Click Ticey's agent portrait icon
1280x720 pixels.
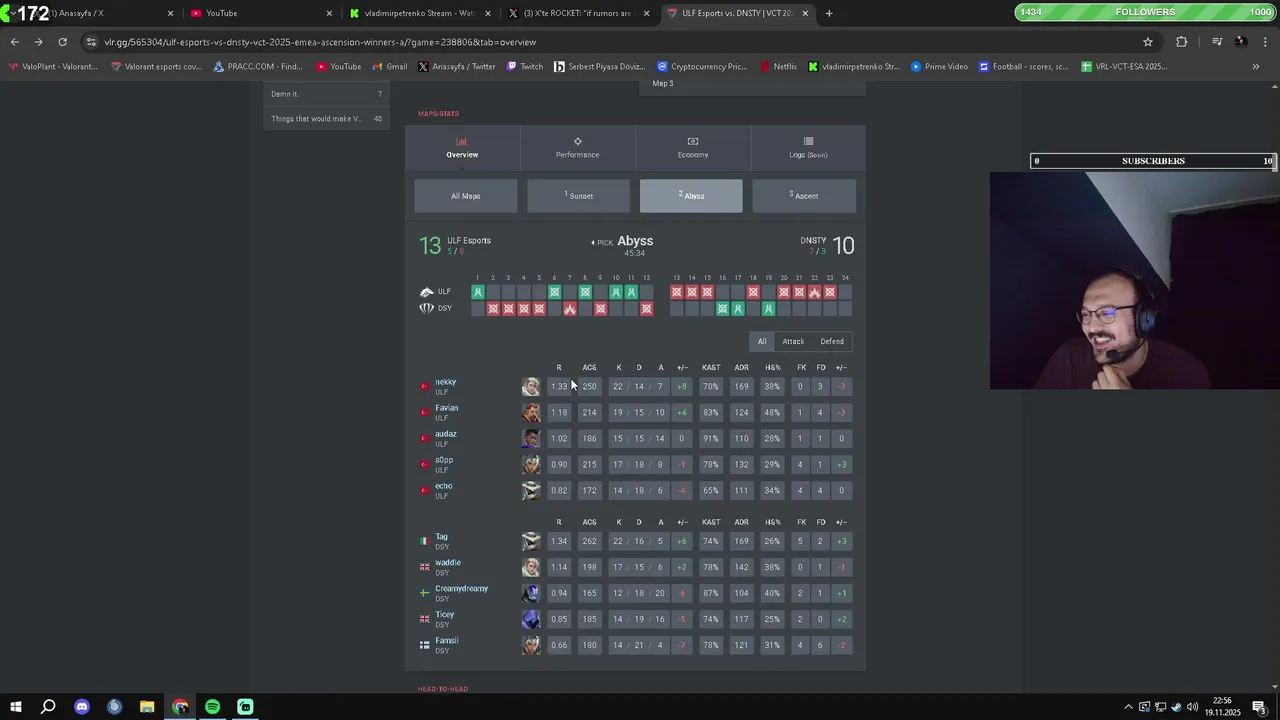[x=531, y=620]
